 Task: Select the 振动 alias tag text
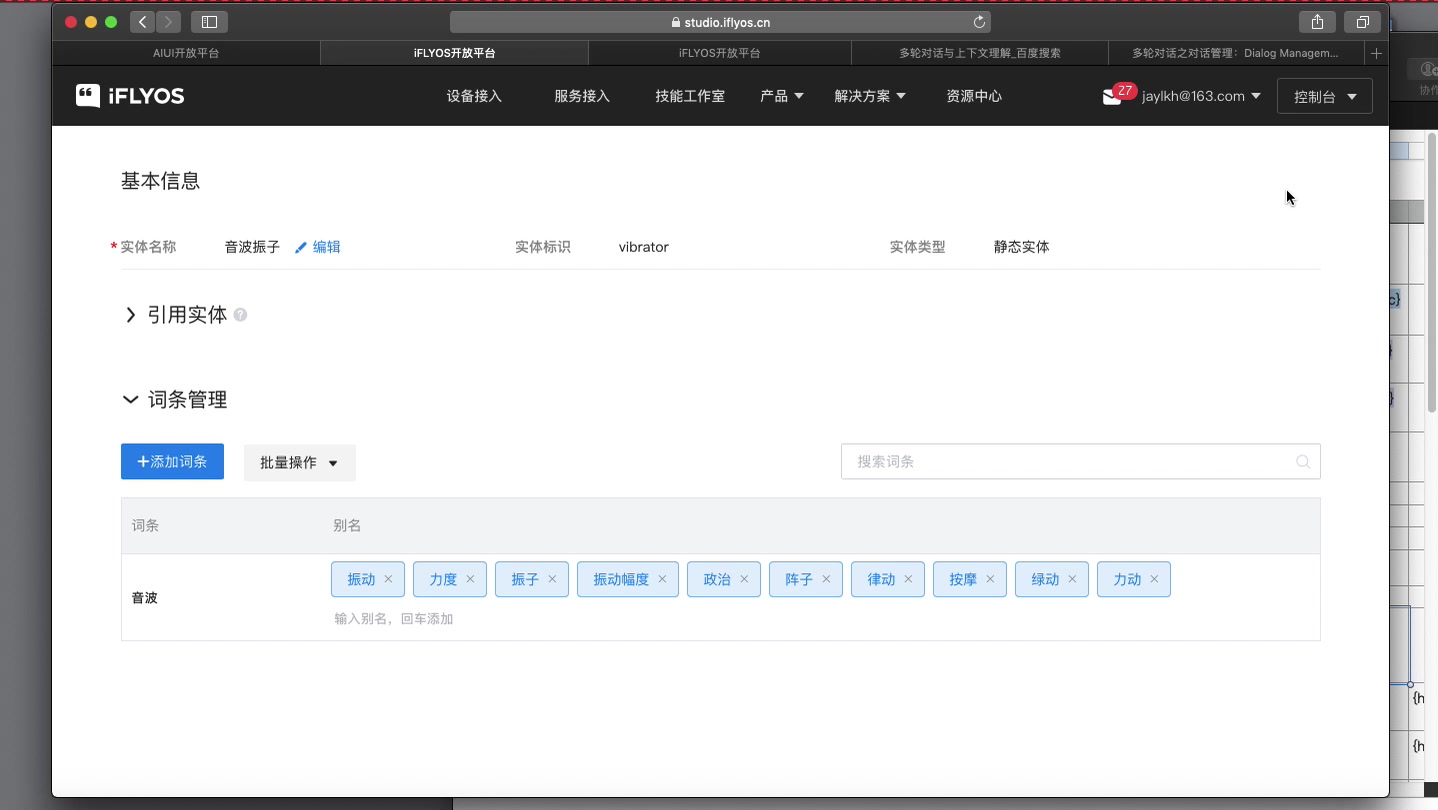click(361, 579)
